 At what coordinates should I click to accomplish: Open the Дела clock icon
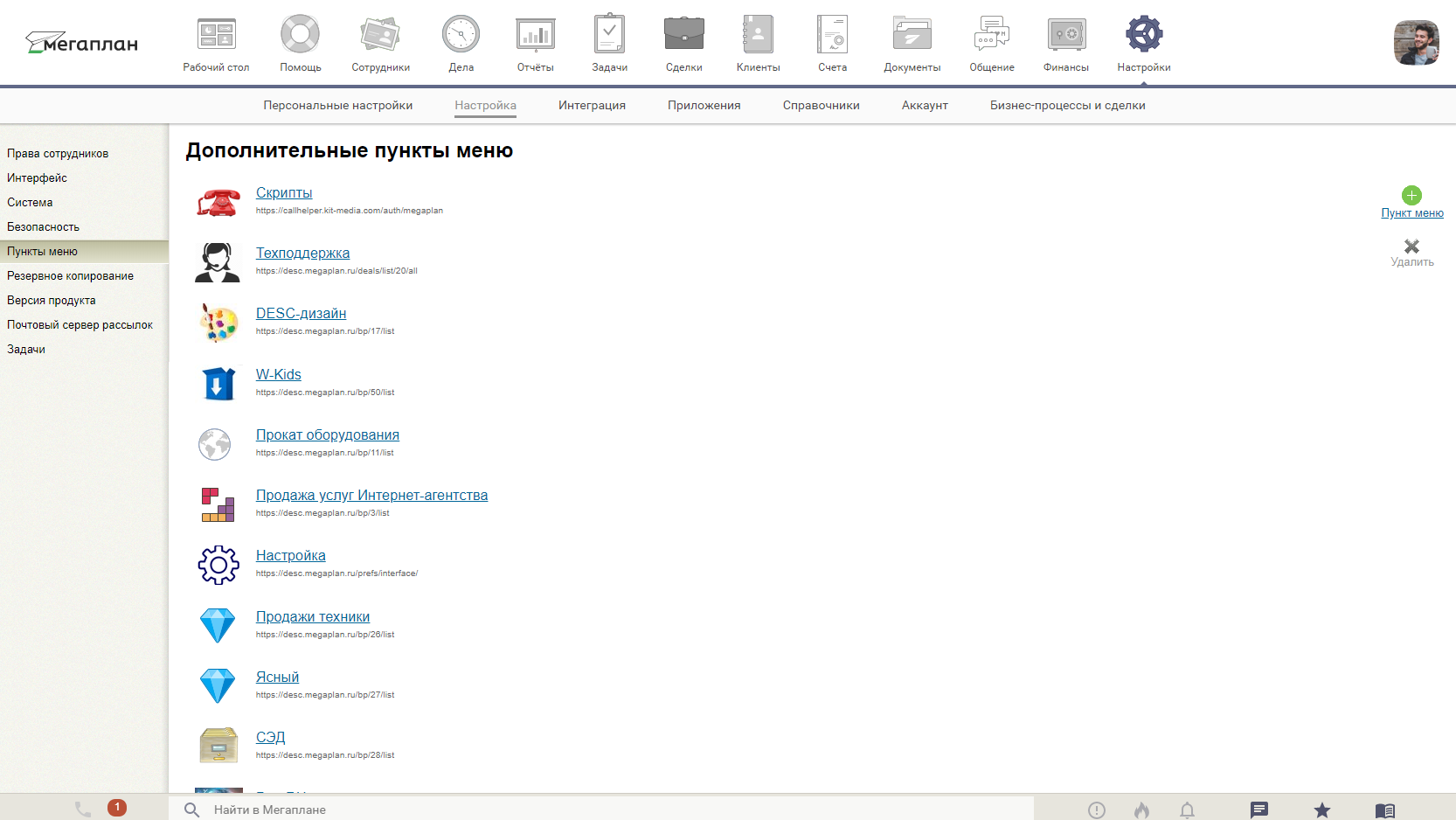point(461,35)
